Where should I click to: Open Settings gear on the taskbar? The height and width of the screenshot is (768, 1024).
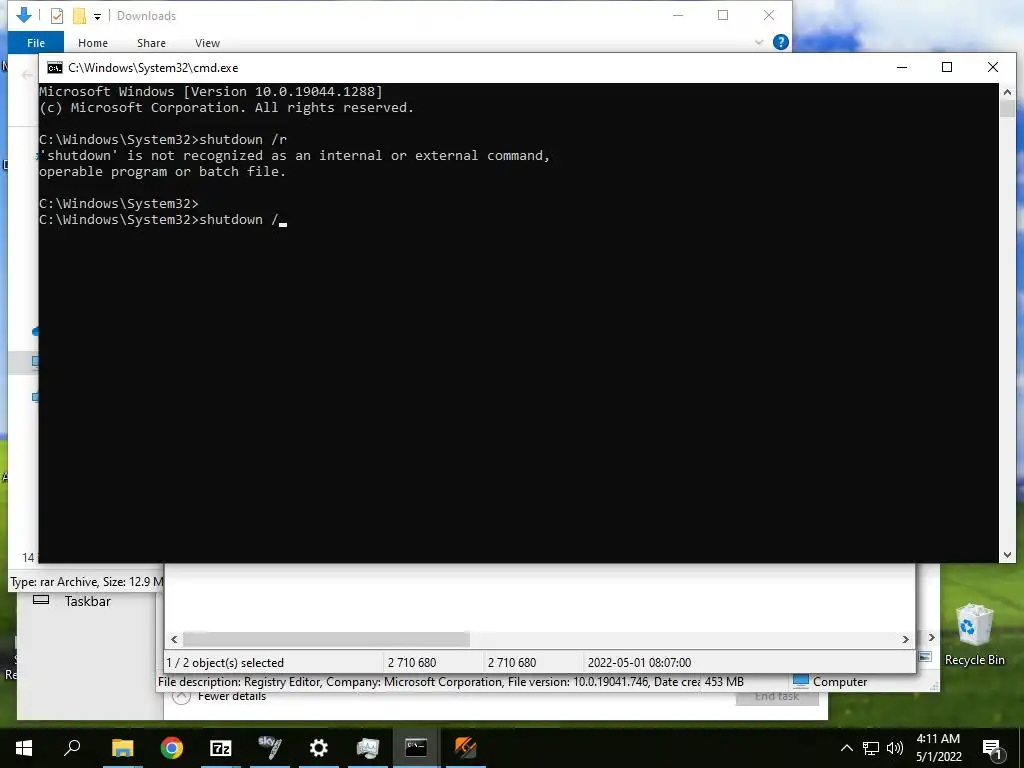click(319, 748)
